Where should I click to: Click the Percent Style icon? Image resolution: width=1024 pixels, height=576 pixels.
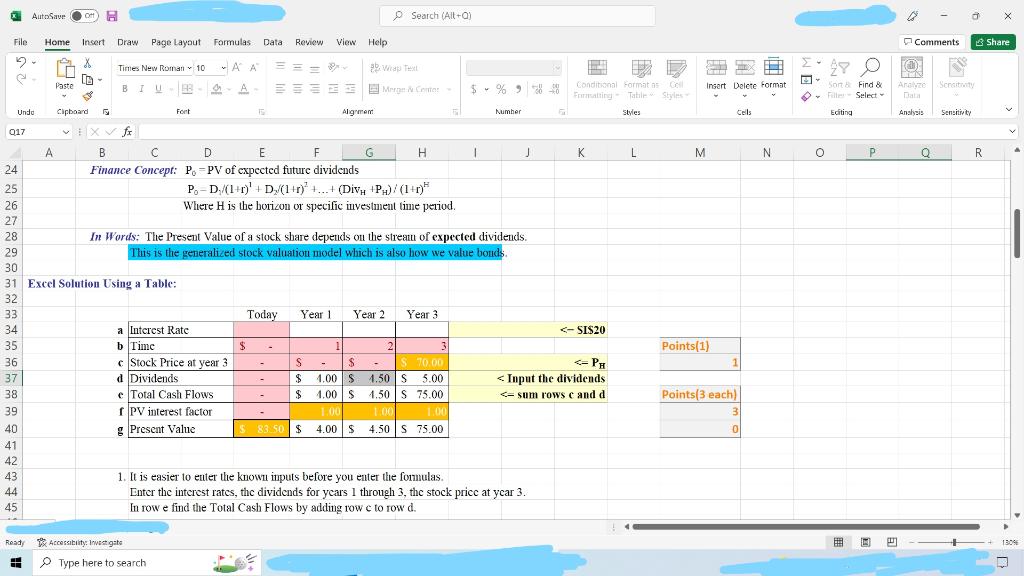coord(501,89)
